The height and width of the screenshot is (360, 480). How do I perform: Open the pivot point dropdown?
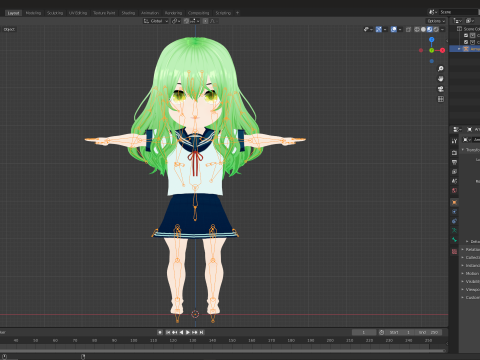click(176, 21)
